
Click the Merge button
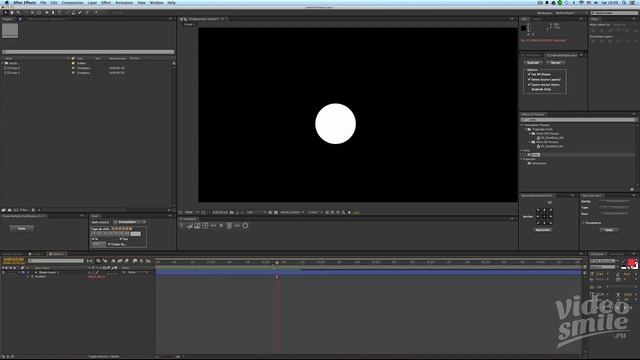pos(556,62)
